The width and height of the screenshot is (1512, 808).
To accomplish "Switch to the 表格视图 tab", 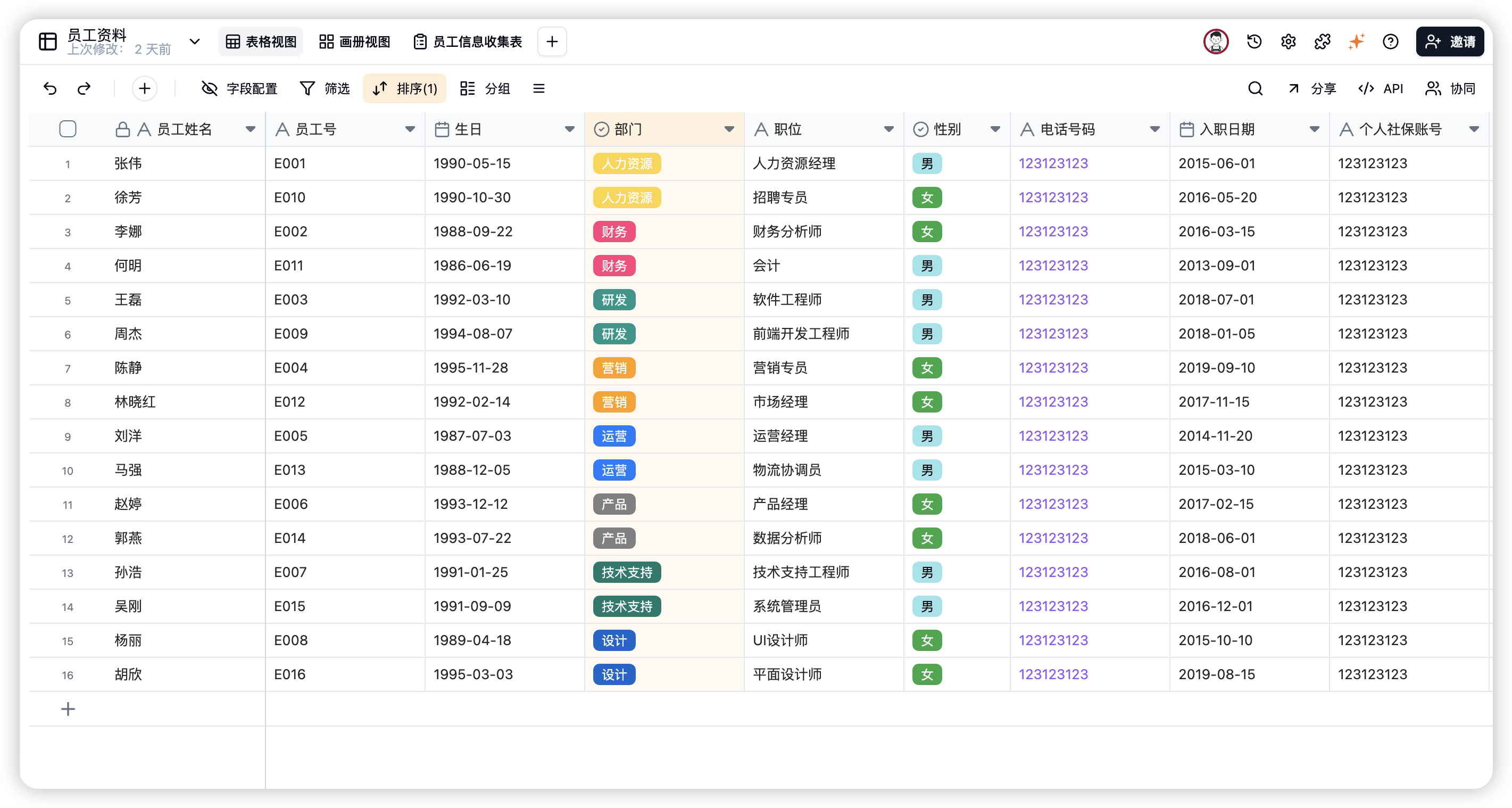I will coord(261,42).
